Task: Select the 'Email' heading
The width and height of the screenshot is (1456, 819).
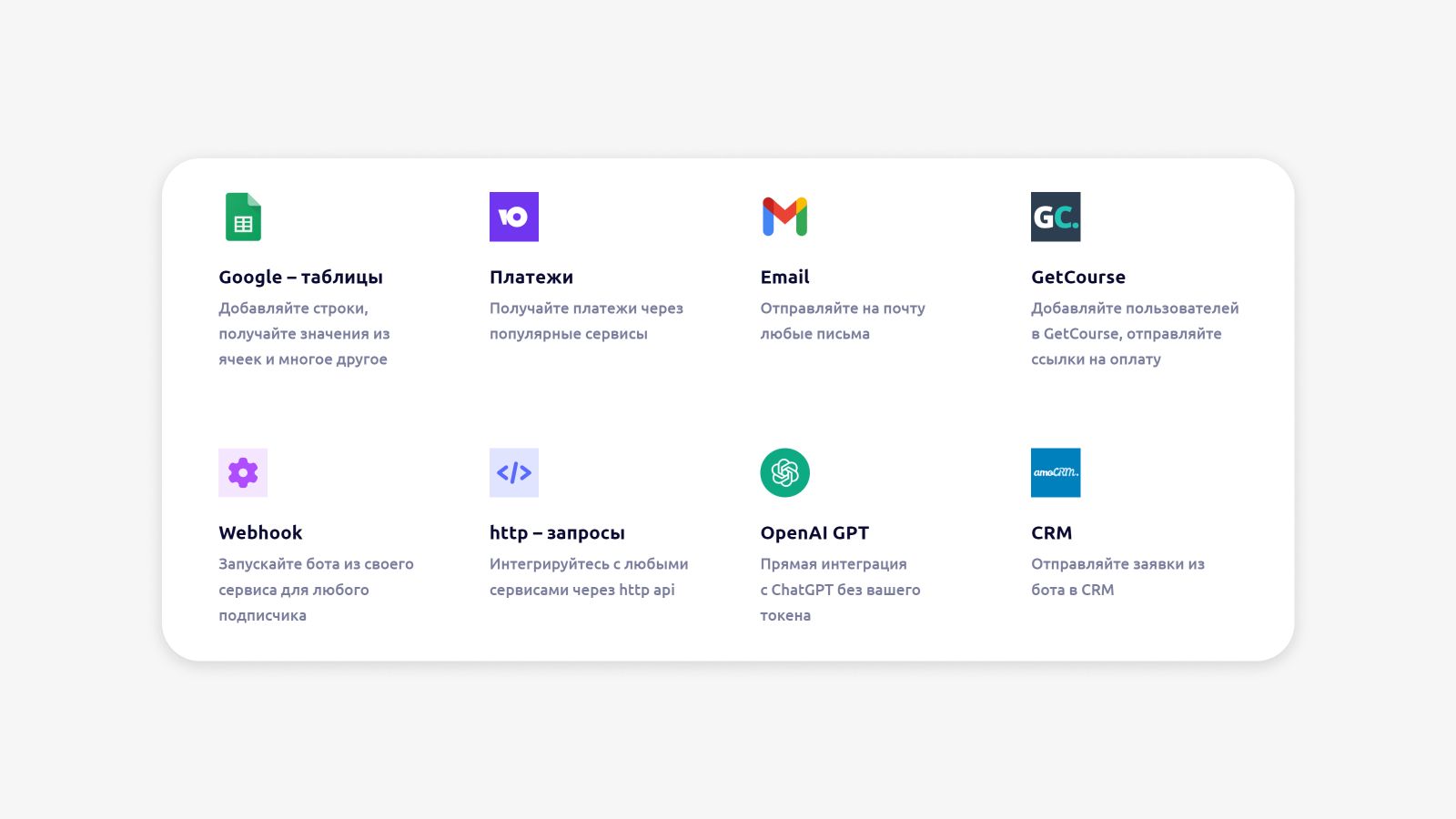Action: pos(784,278)
